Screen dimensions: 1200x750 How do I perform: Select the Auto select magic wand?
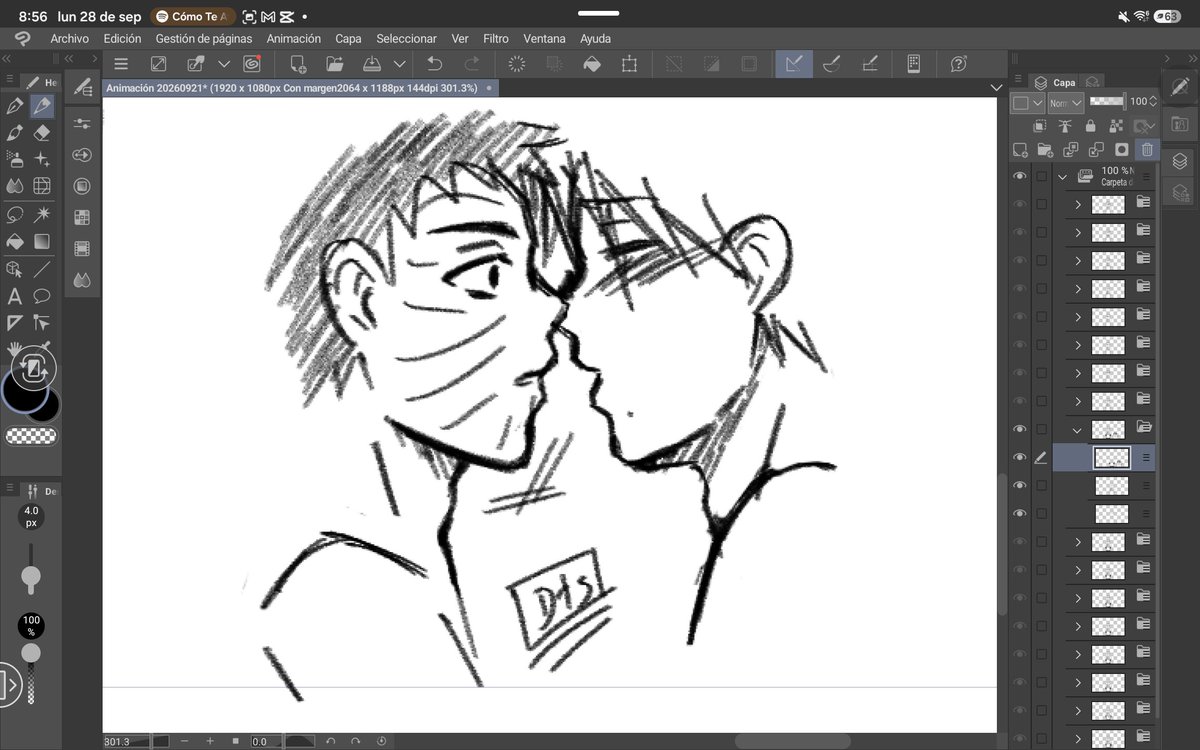(42, 214)
